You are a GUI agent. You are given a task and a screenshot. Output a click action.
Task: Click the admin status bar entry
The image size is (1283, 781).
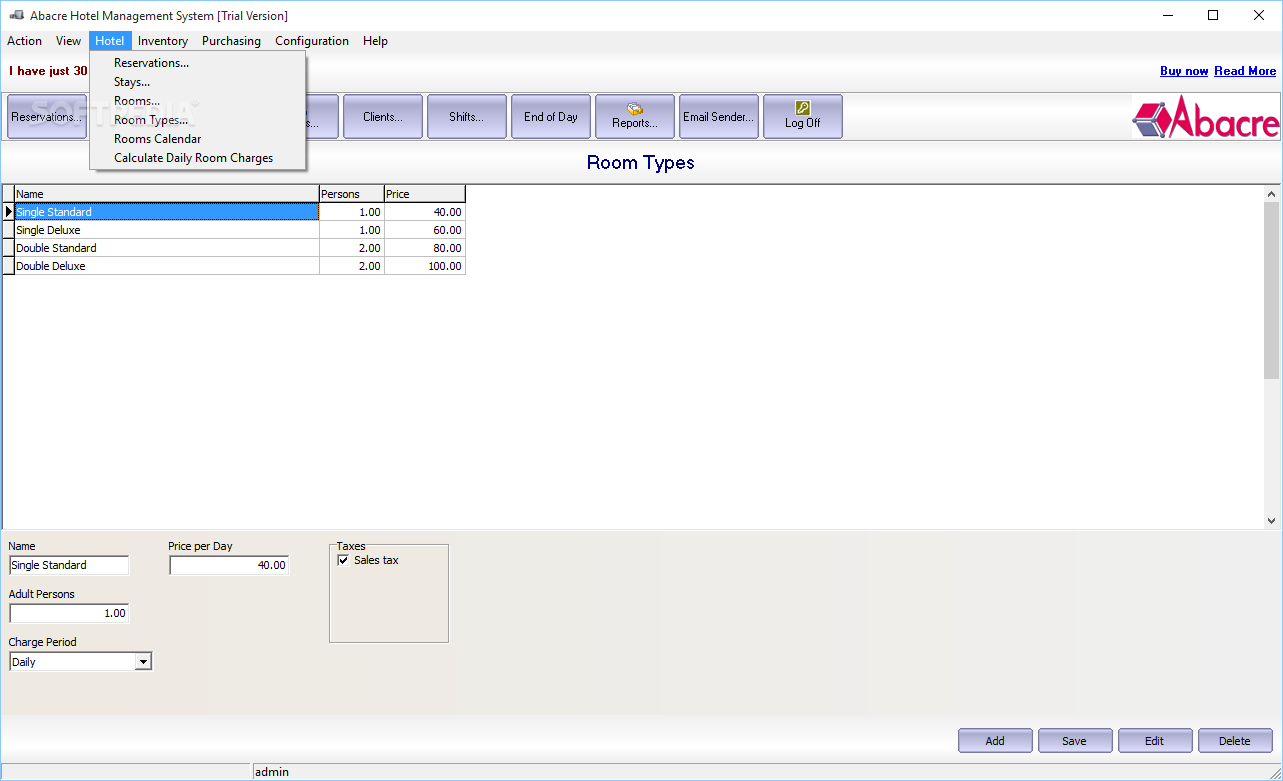pos(270,772)
